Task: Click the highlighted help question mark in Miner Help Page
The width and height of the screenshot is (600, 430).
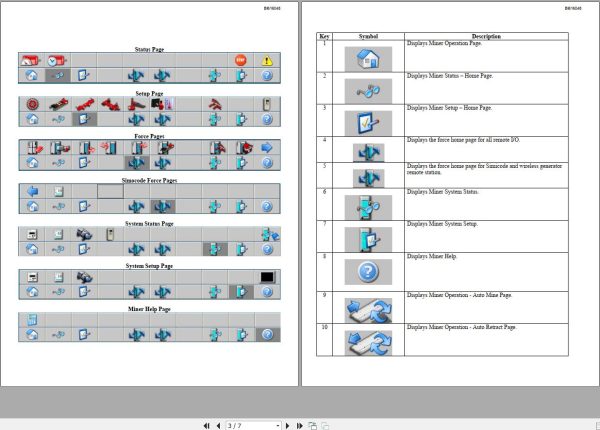Action: pos(267,334)
